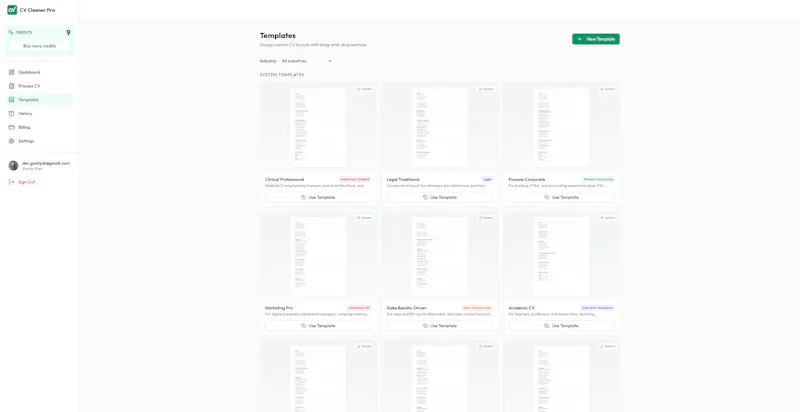Click the user avatar photo
Viewport: 800px width, 412px height.
(x=13, y=165)
